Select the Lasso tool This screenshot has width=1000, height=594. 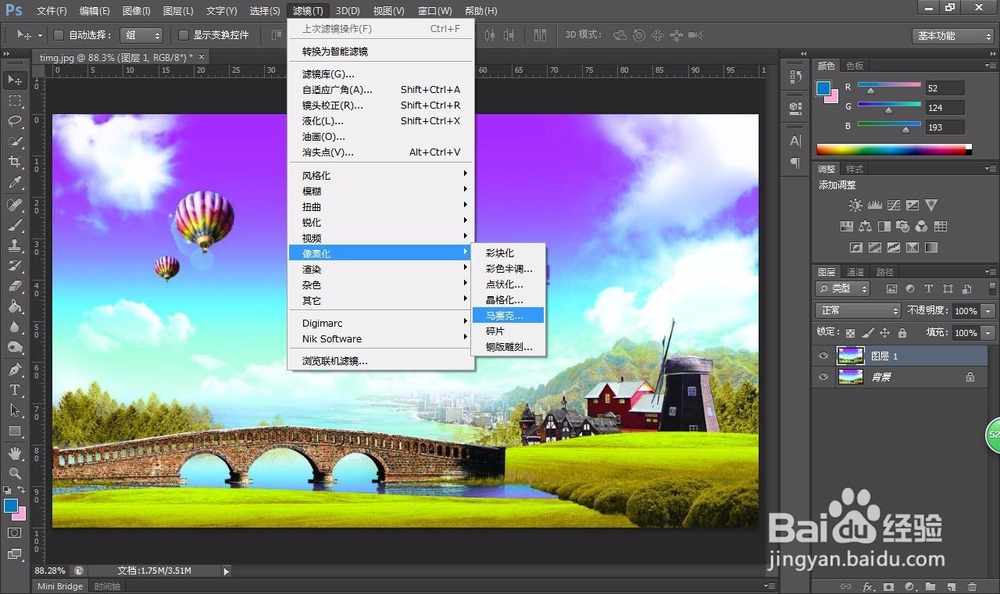(14, 121)
